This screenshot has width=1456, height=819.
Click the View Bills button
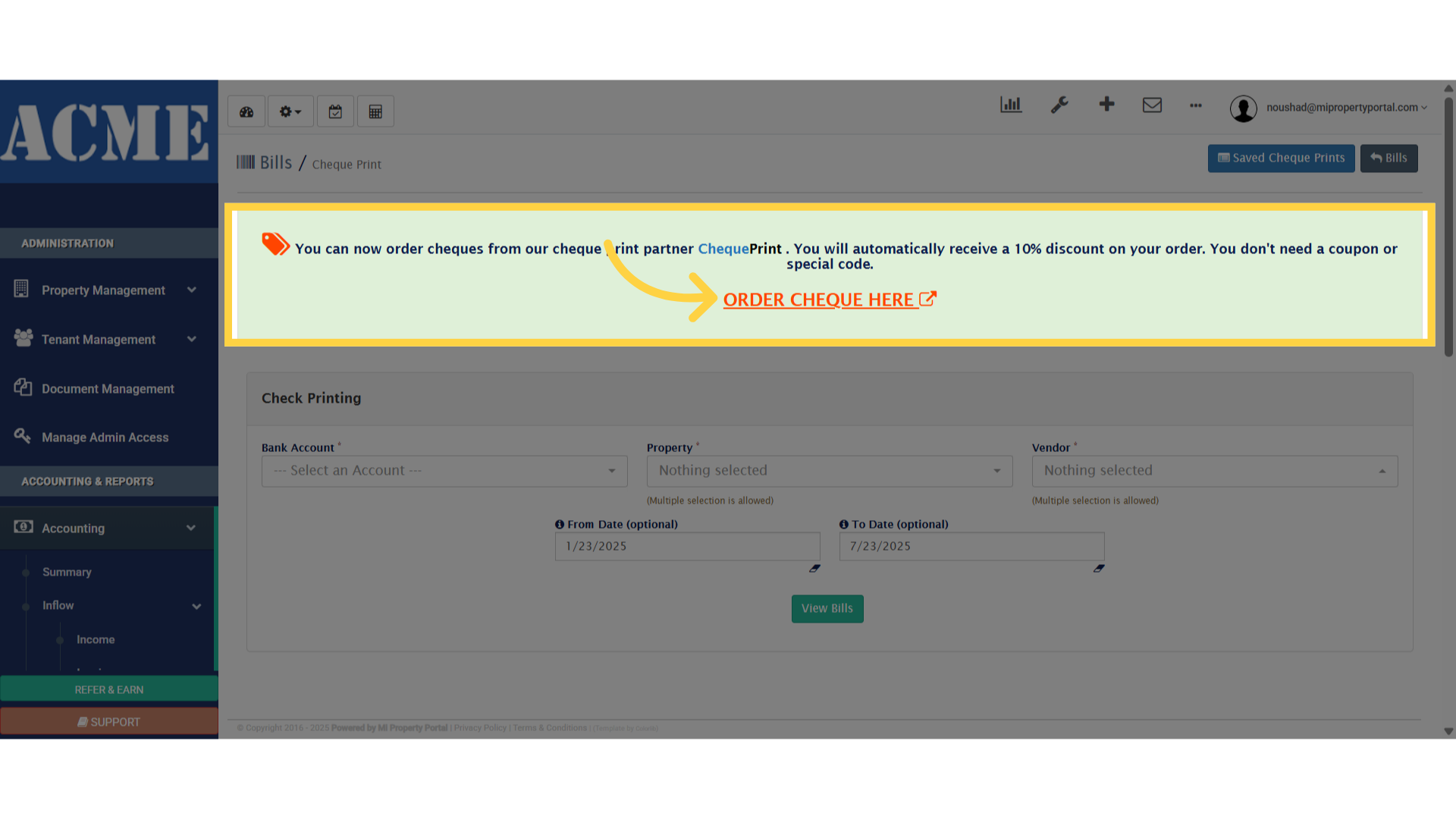pyautogui.click(x=827, y=608)
